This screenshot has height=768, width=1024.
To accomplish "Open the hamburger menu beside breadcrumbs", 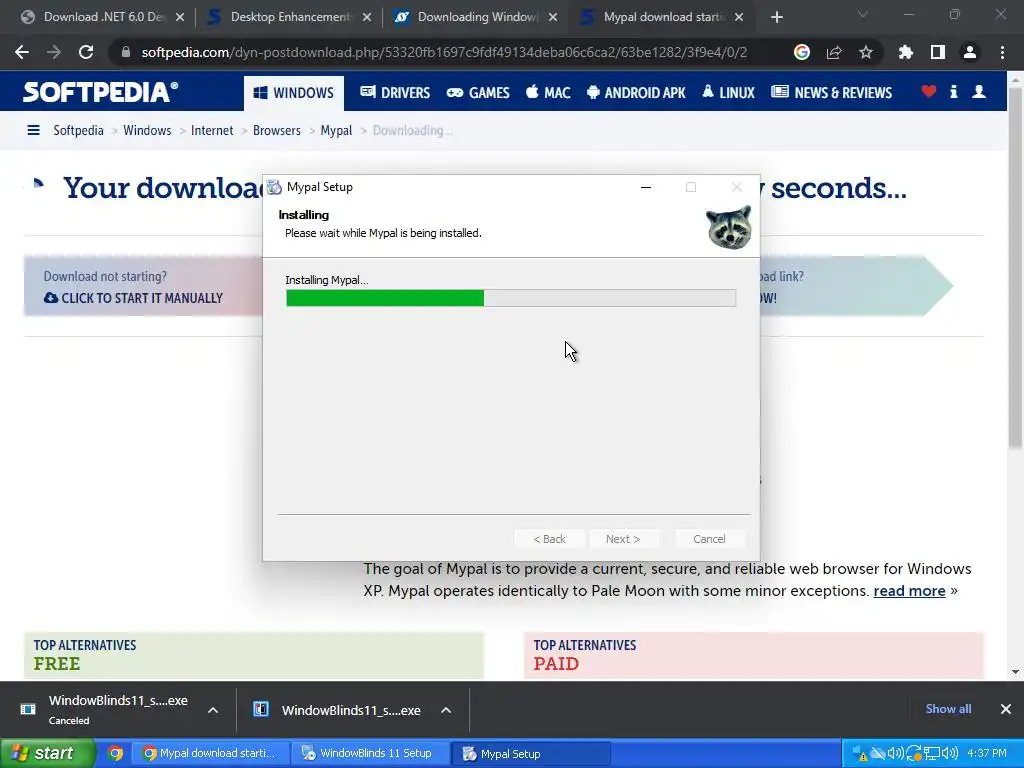I will [x=33, y=131].
